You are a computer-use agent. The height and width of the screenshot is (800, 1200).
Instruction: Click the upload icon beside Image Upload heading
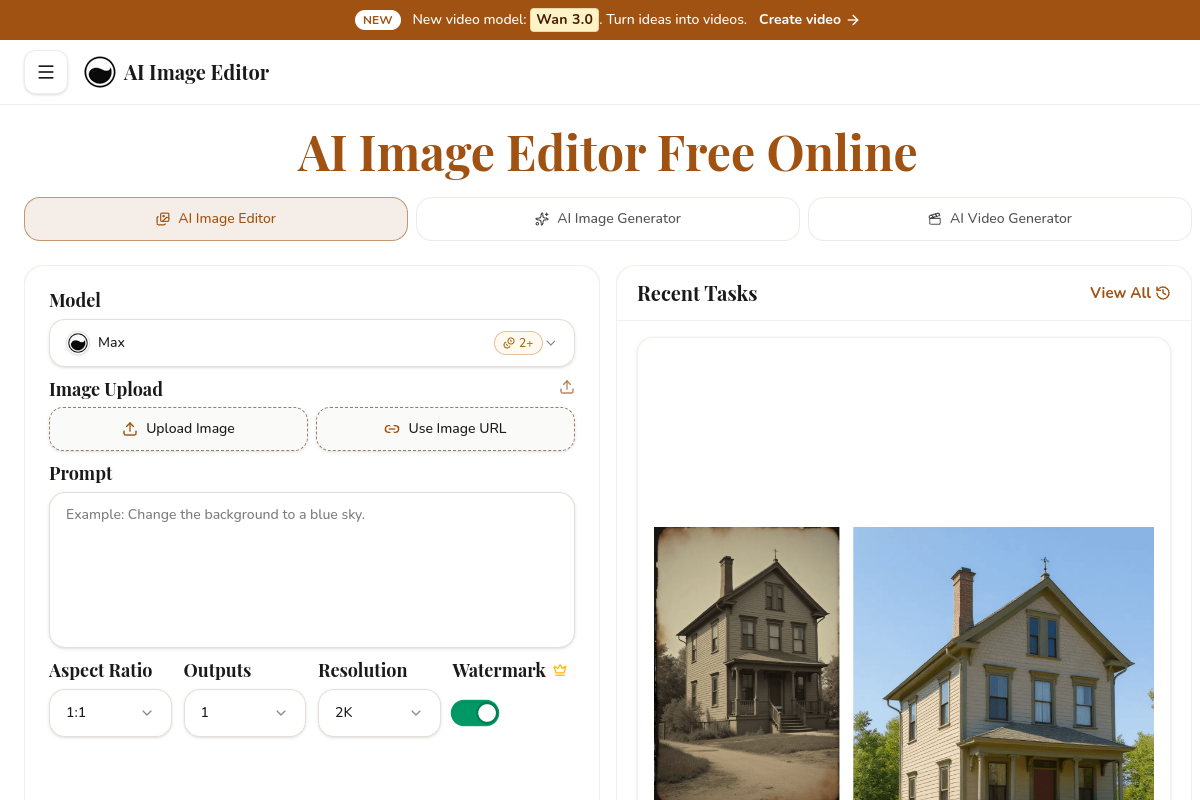(x=567, y=387)
